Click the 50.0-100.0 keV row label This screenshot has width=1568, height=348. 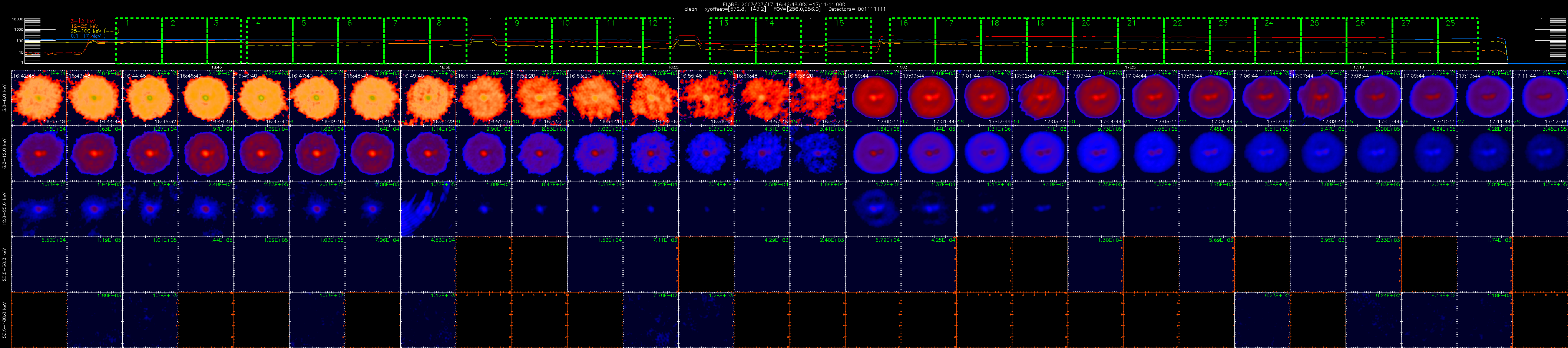click(x=5, y=320)
